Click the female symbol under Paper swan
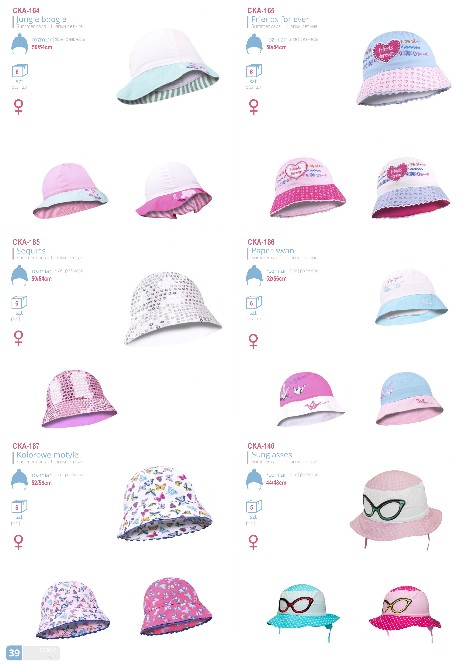The height and width of the screenshot is (664, 469). point(253,340)
